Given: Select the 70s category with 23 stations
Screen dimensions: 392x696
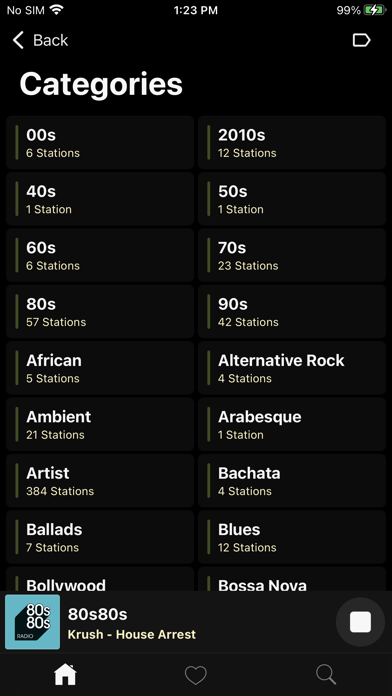Looking at the screenshot, I should [x=292, y=255].
